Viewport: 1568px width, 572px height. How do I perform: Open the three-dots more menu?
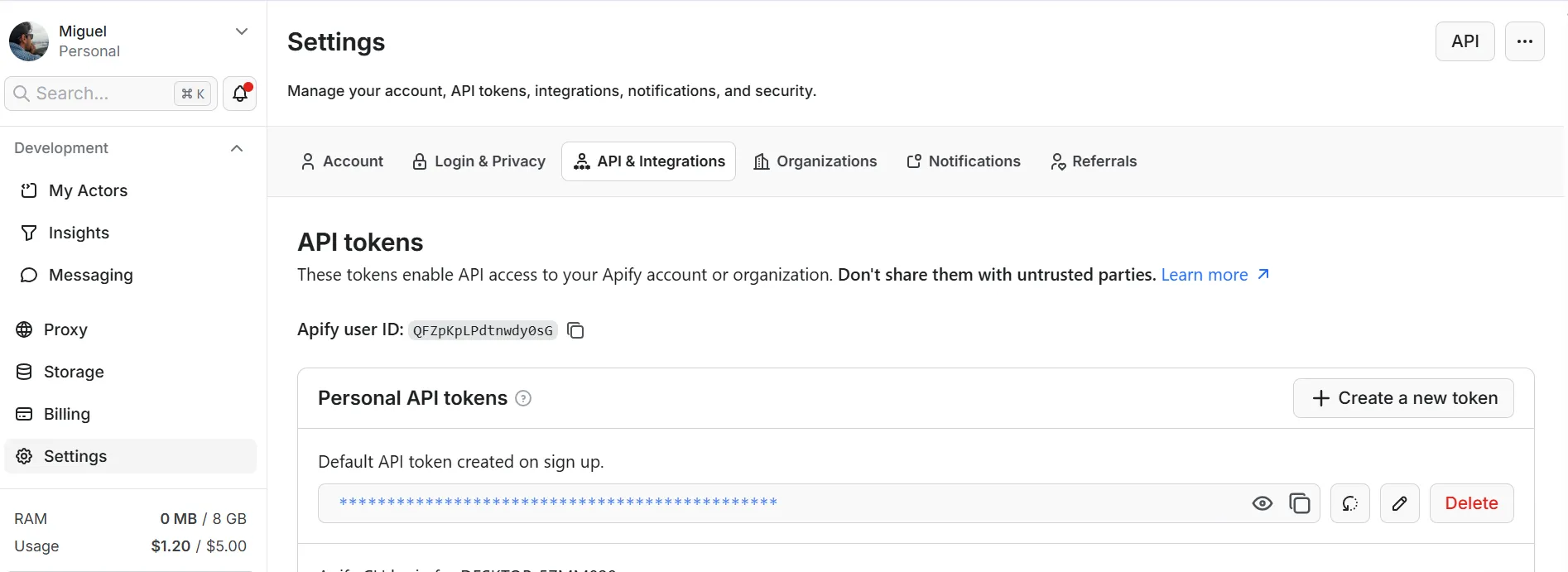pos(1524,41)
